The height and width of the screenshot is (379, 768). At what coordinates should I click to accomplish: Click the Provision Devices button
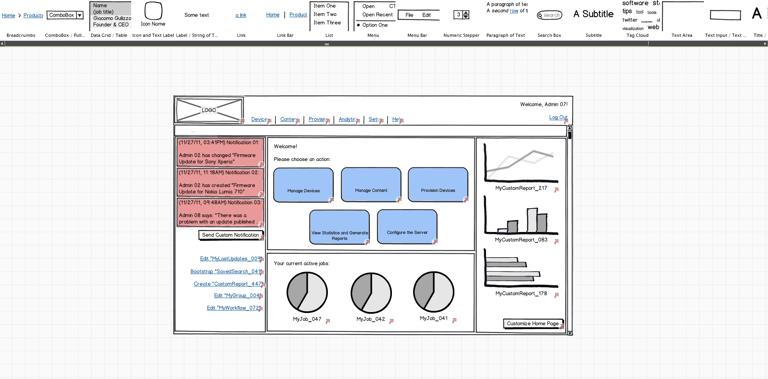(x=438, y=185)
